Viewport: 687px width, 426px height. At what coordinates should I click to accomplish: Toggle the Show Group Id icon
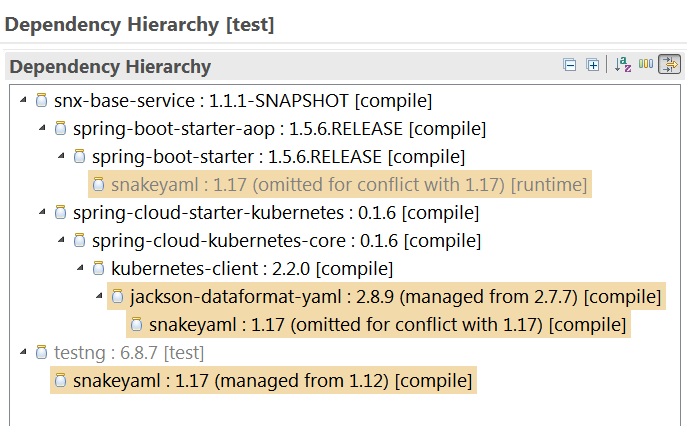[646, 64]
